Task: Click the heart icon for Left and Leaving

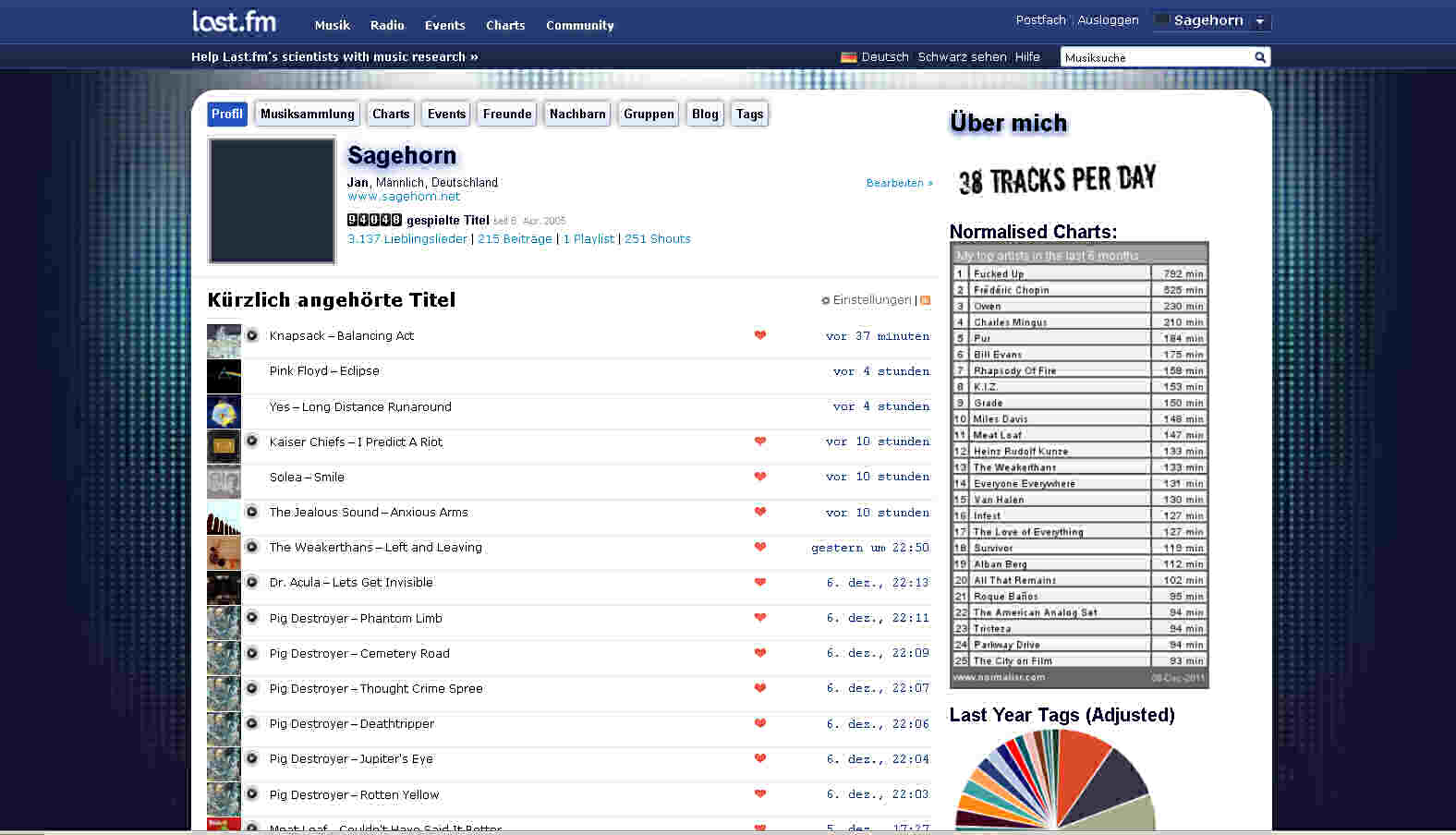Action: click(x=760, y=547)
